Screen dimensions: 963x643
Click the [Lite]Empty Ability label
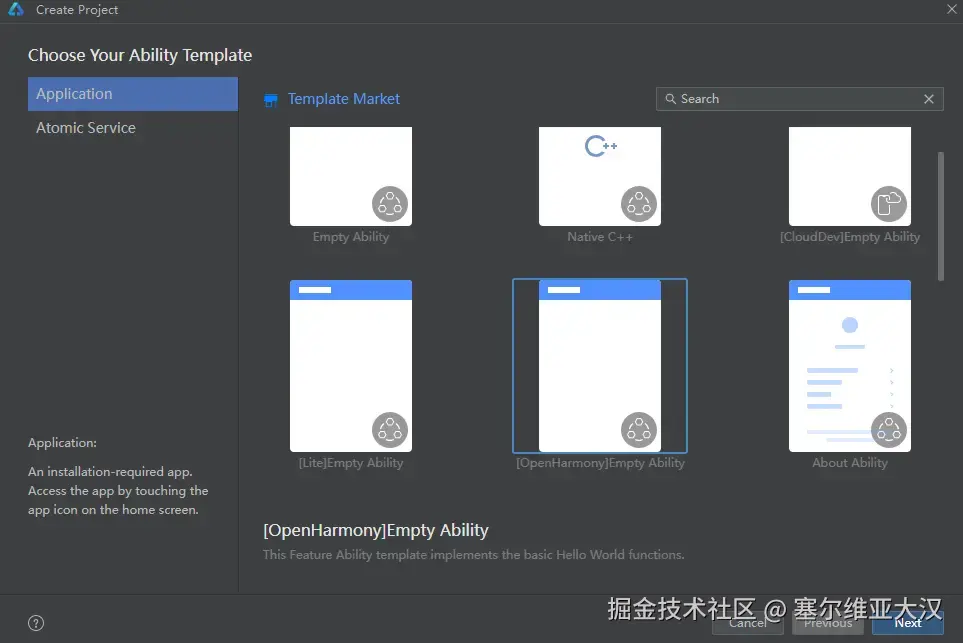351,463
